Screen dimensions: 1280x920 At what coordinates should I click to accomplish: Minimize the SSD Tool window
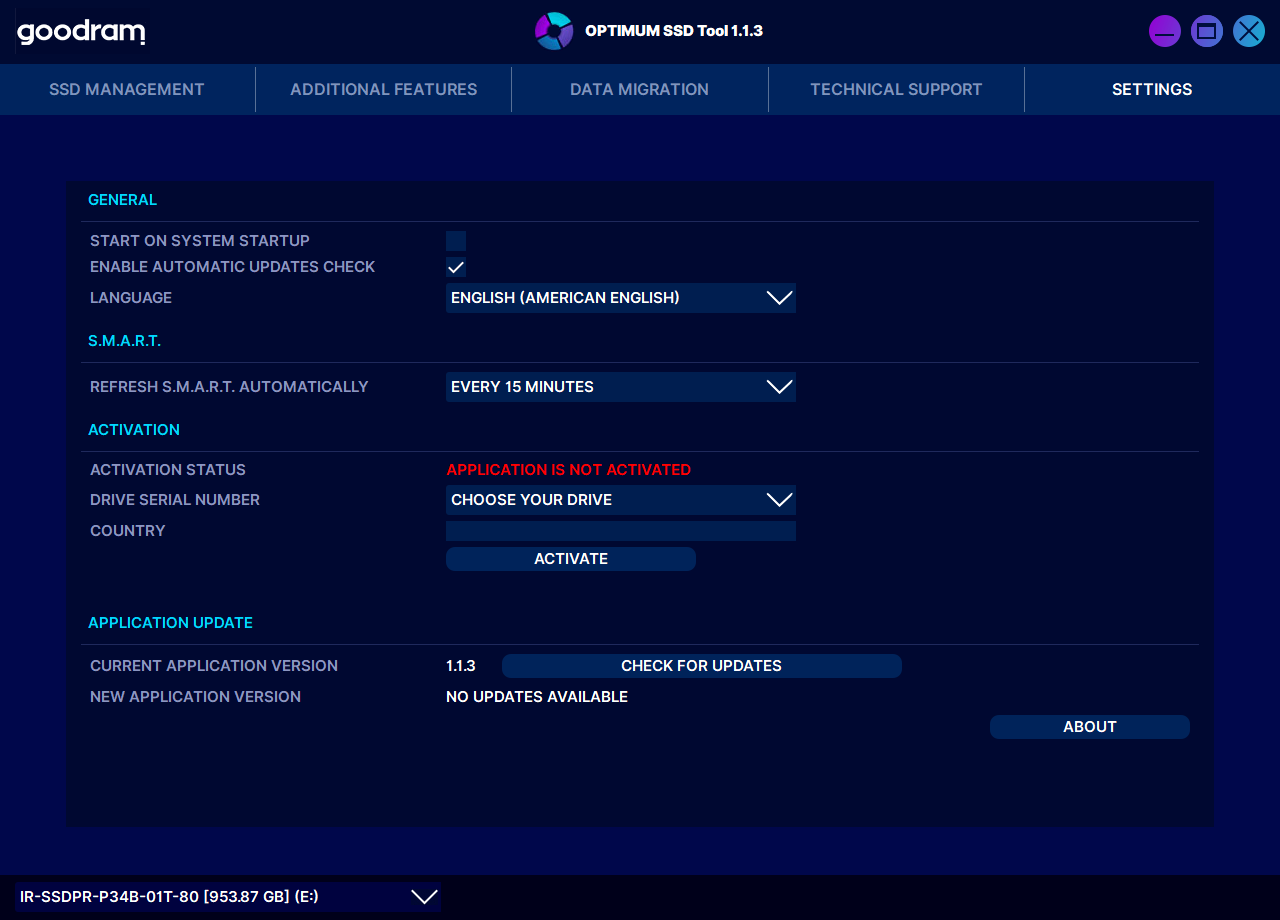tap(1165, 31)
